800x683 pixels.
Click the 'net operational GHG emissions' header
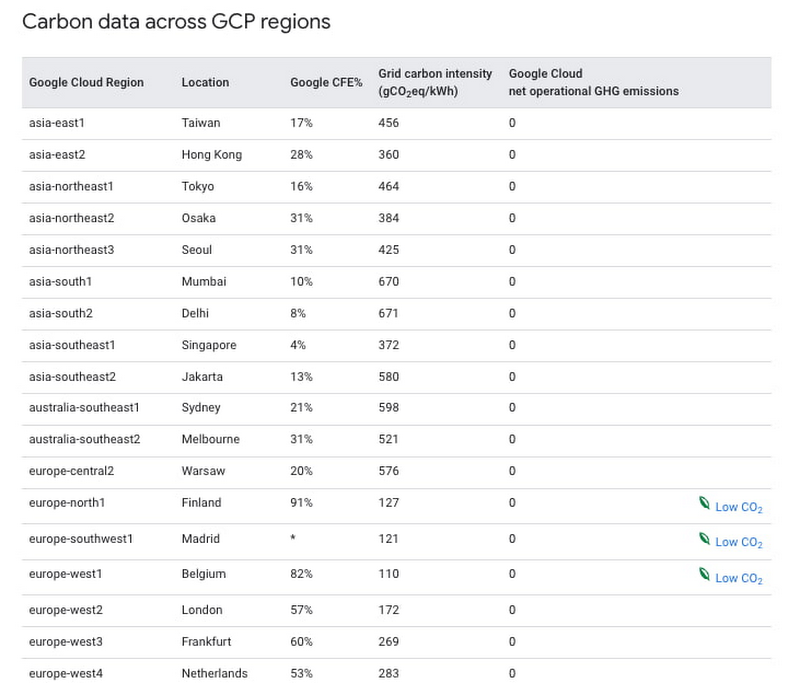[593, 91]
